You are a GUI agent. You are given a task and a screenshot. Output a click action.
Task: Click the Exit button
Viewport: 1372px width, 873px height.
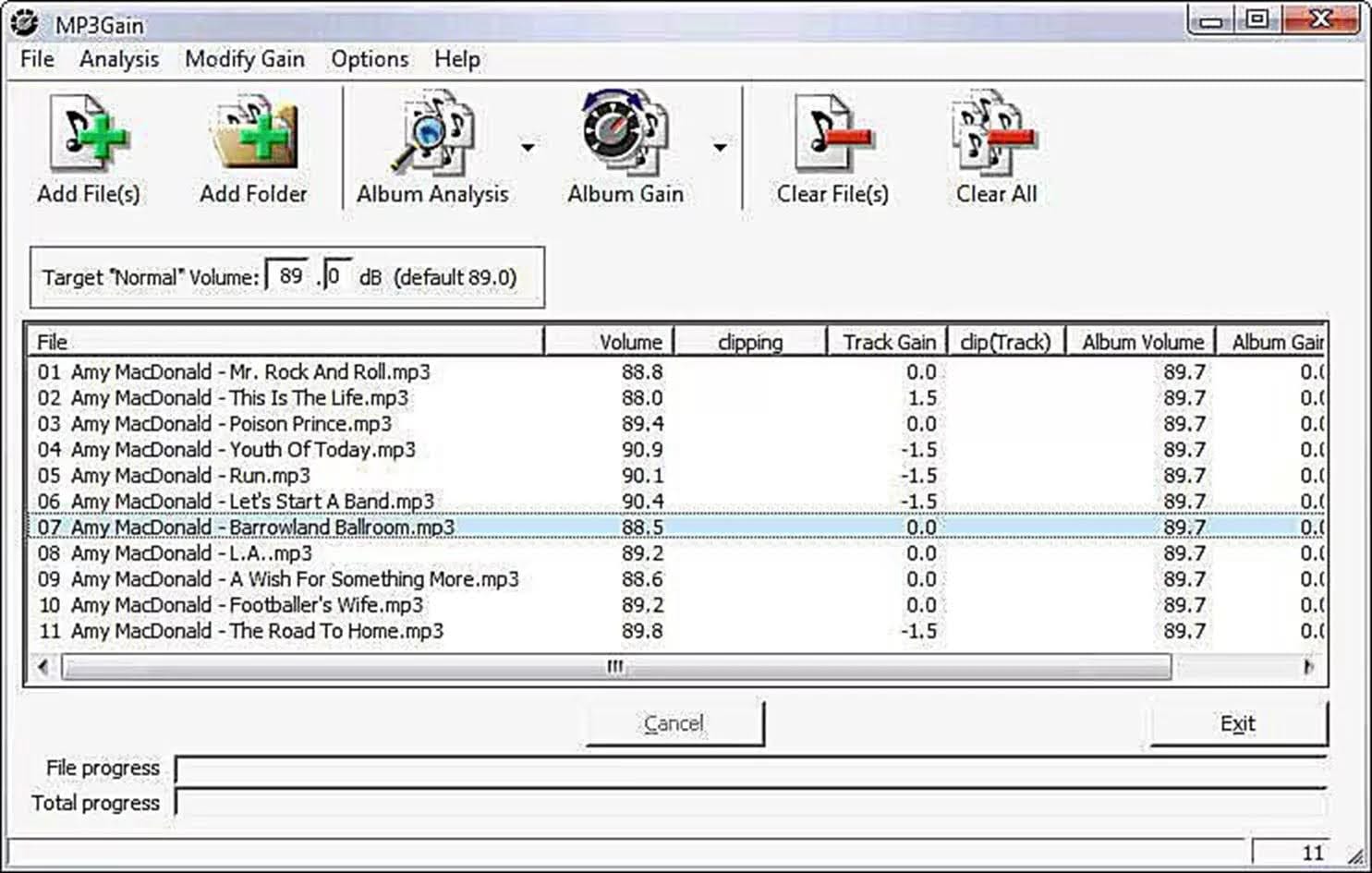point(1238,723)
